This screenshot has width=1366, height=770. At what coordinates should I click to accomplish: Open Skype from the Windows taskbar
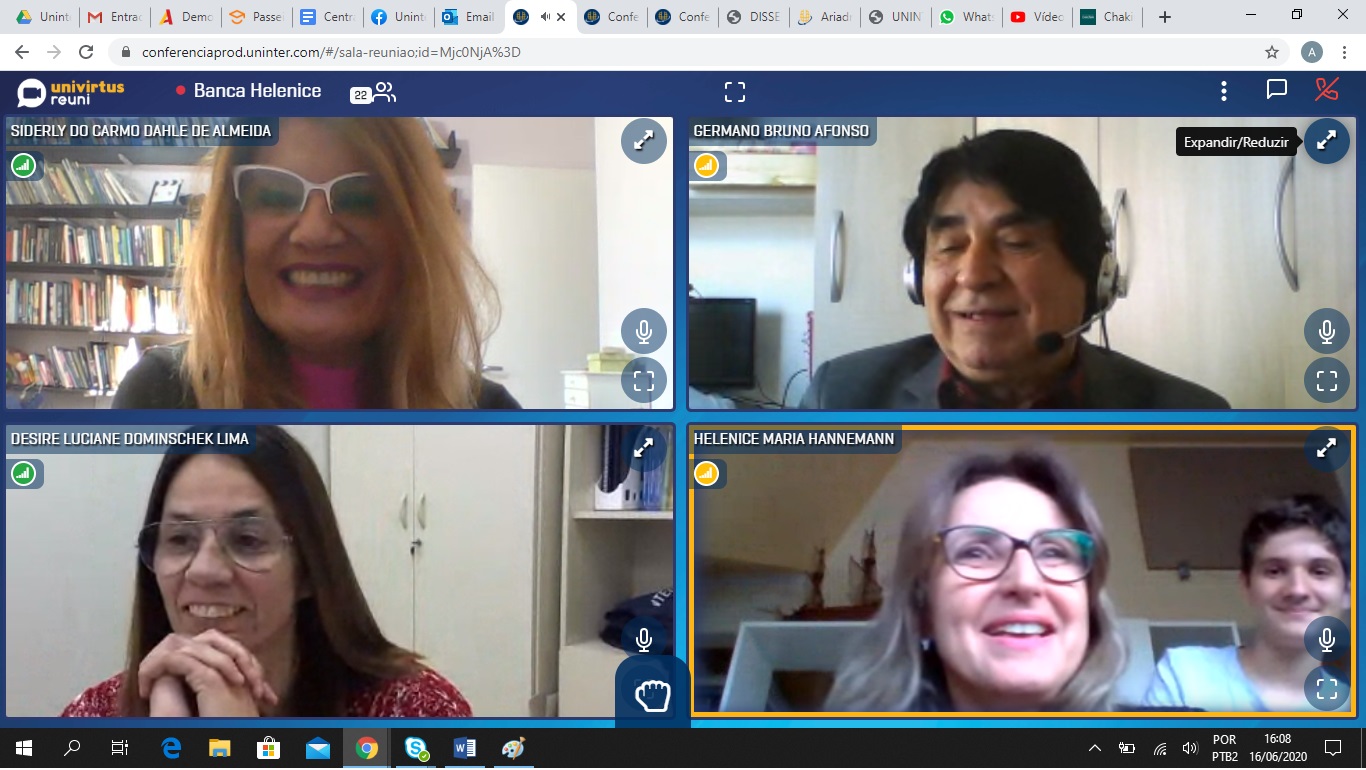(x=416, y=748)
